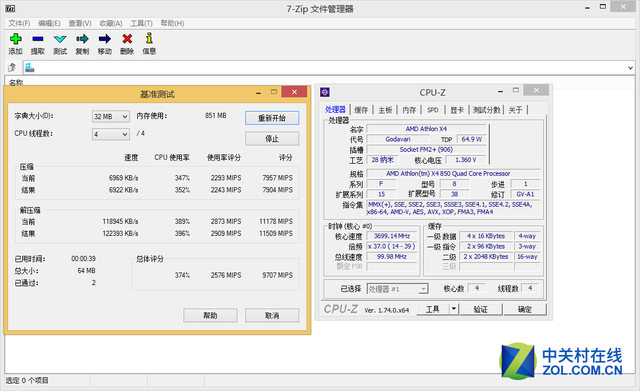Click the Test (测试) checkmark icon

(60, 39)
